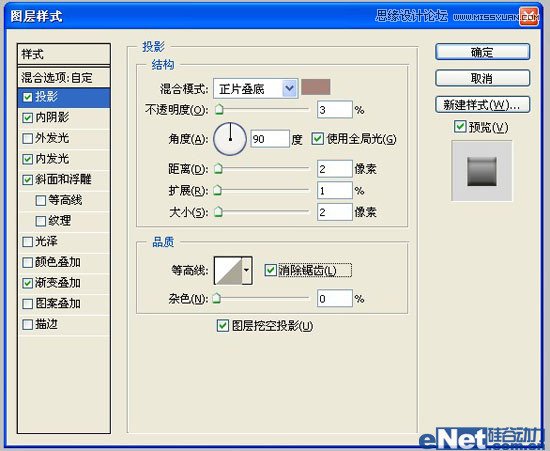Click the 不透明度 slider handle
This screenshot has height=451, width=550.
219,109
